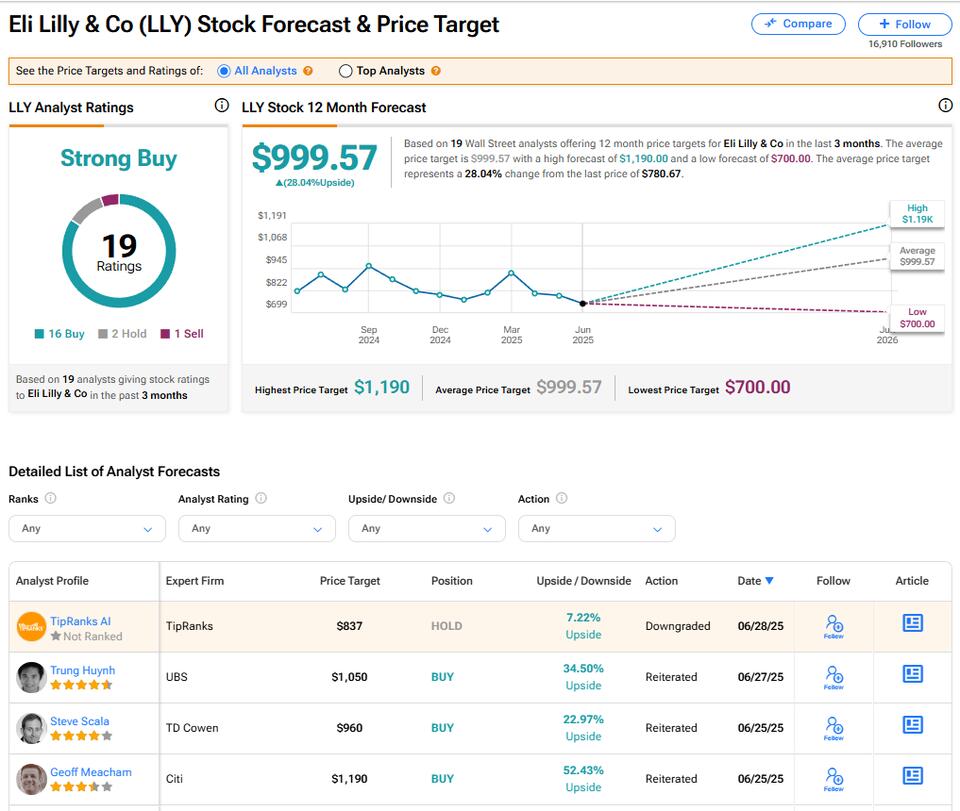Click the TD Cowen firm name
This screenshot has width=960, height=811.
(192, 728)
